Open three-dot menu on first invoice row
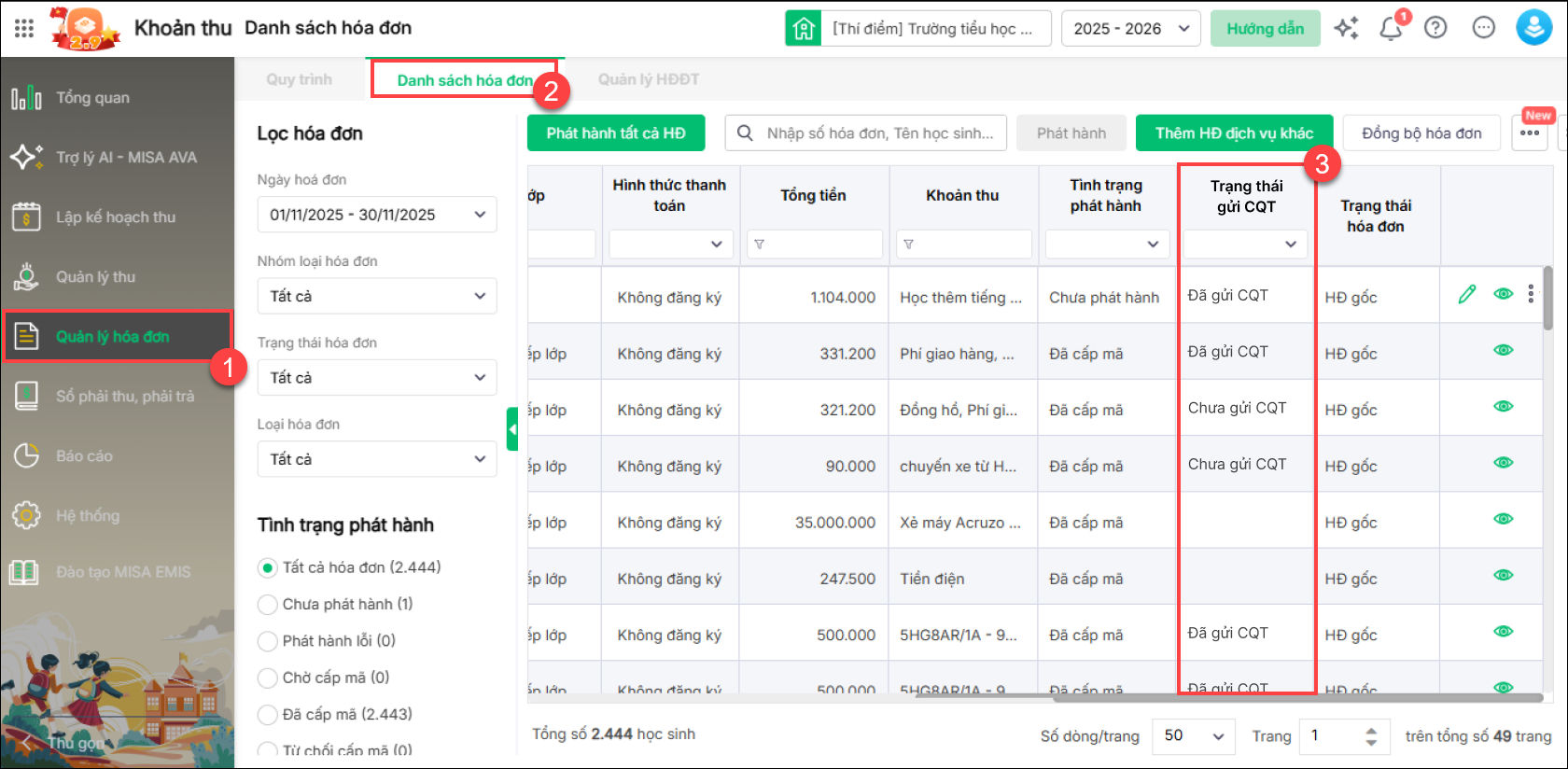1568x769 pixels. (1531, 295)
